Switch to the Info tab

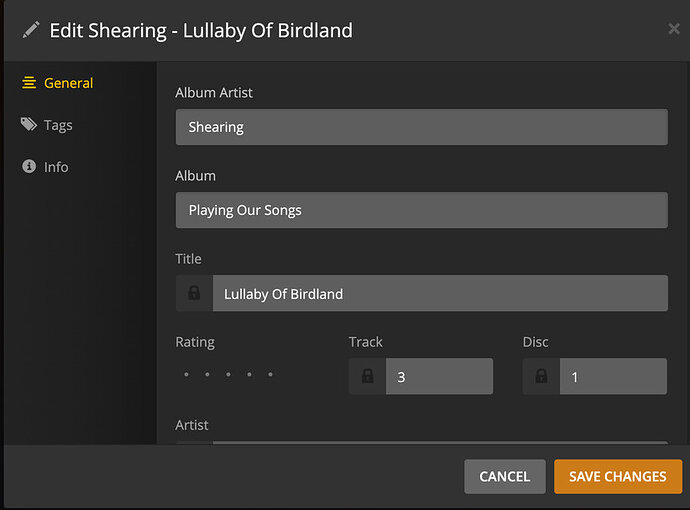pos(56,167)
